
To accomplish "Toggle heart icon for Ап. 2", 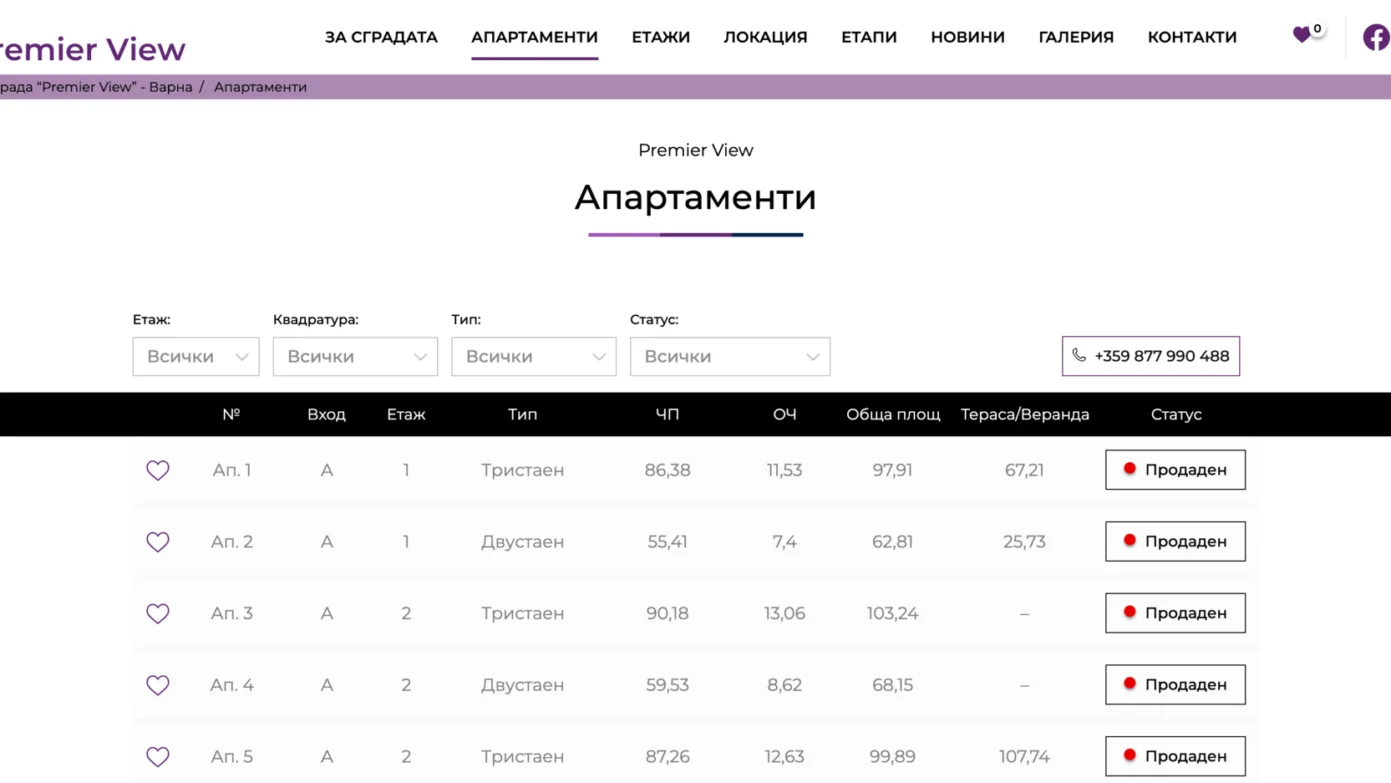I will pos(158,542).
